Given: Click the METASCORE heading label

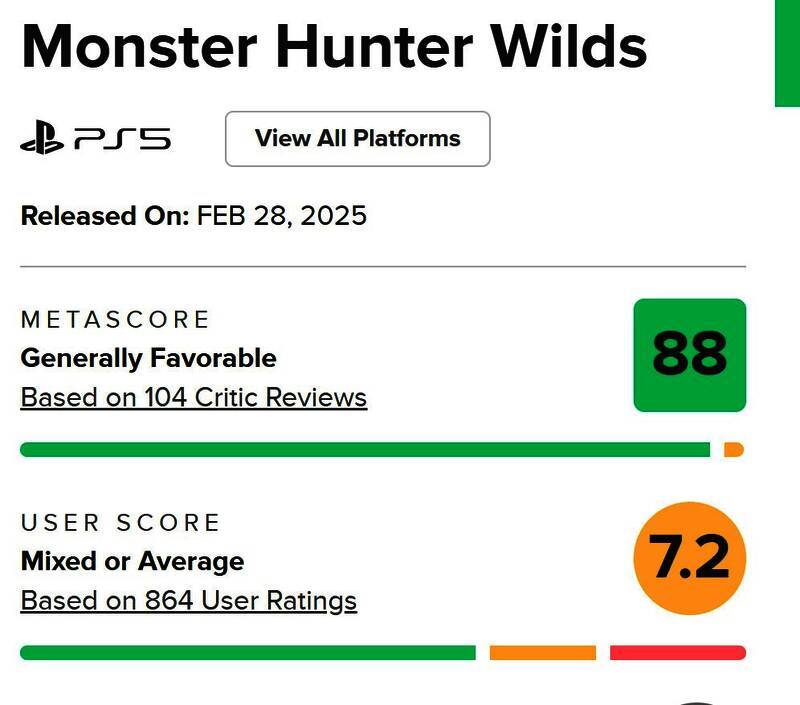Looking at the screenshot, I should (116, 320).
